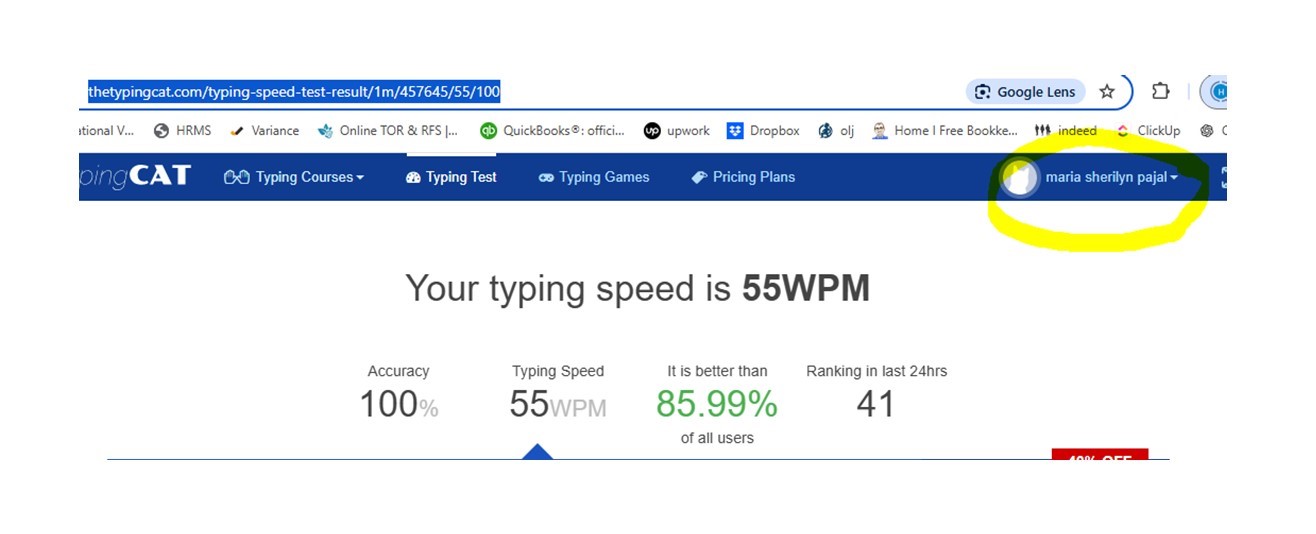Click the 'of all users' caption
This screenshot has width=1316, height=534.
pos(717,438)
